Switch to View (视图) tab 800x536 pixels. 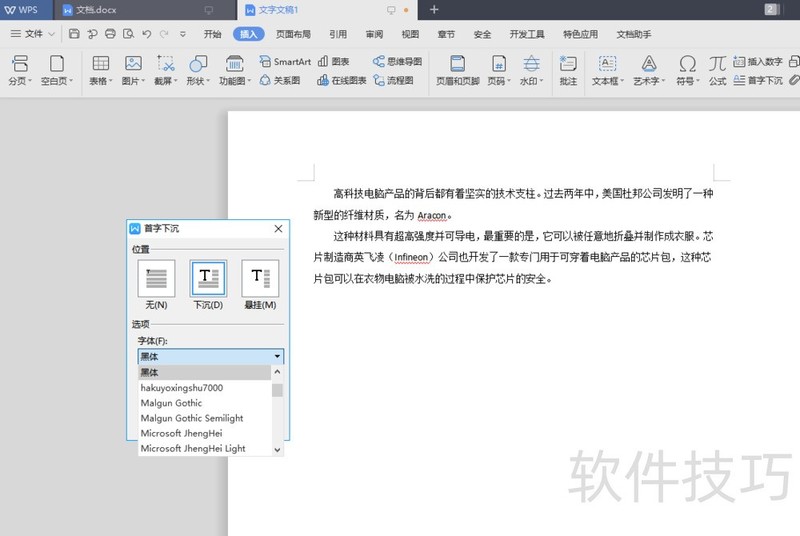[x=410, y=34]
